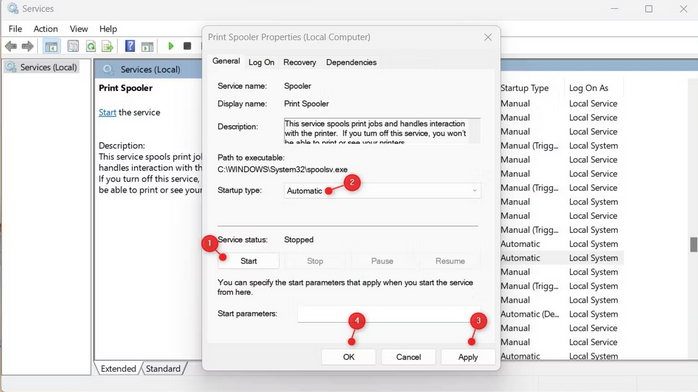Click the Start the service link
The height and width of the screenshot is (392, 698).
[x=107, y=113]
